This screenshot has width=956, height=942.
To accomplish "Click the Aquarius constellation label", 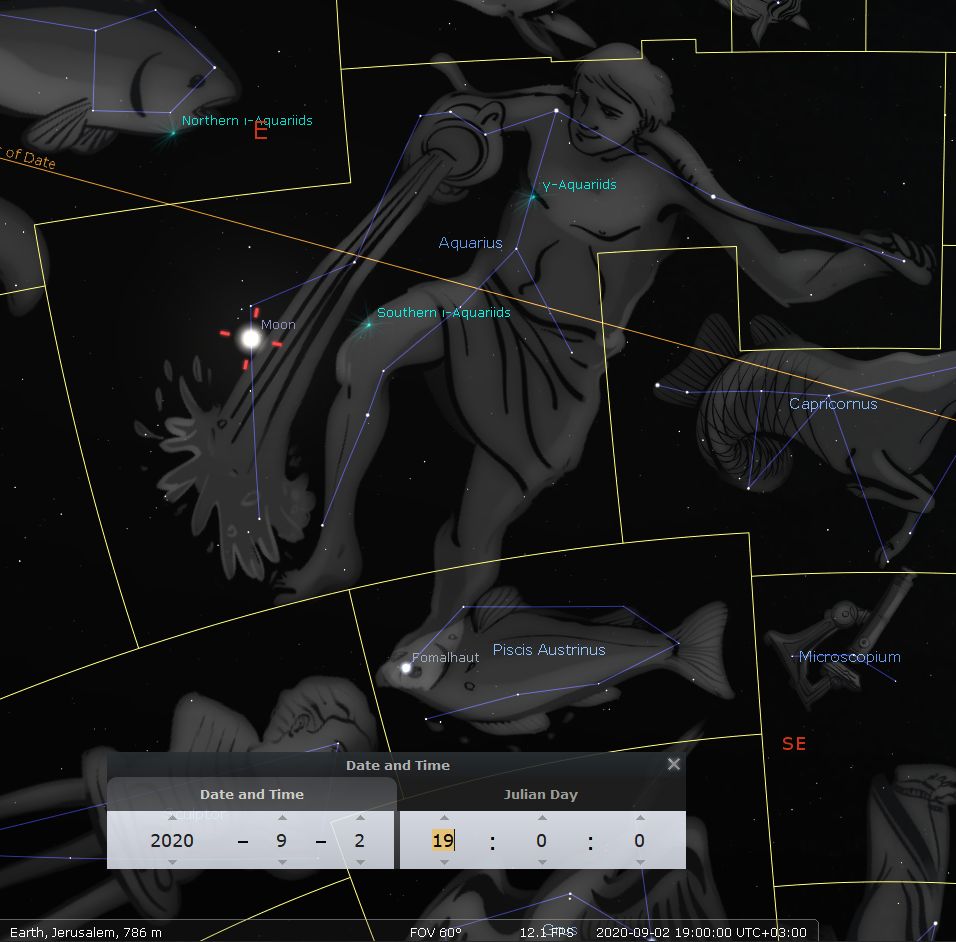I will click(471, 243).
